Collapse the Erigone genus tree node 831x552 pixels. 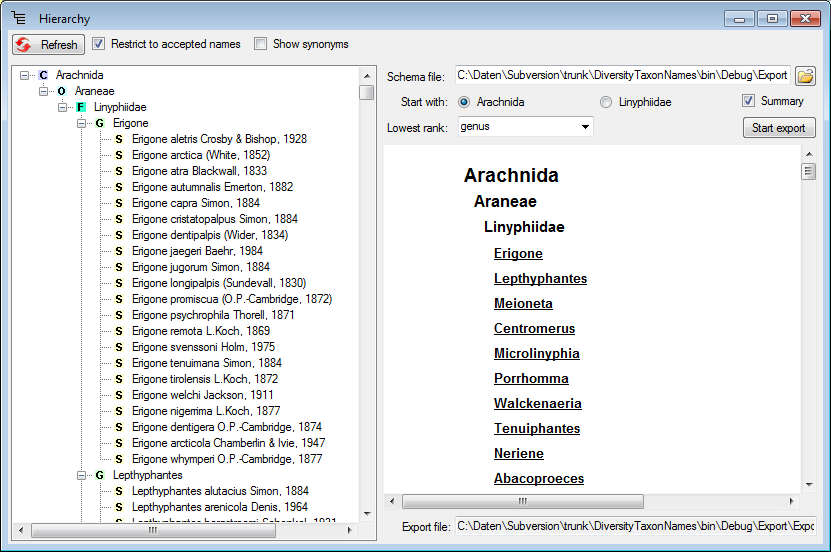(x=82, y=123)
